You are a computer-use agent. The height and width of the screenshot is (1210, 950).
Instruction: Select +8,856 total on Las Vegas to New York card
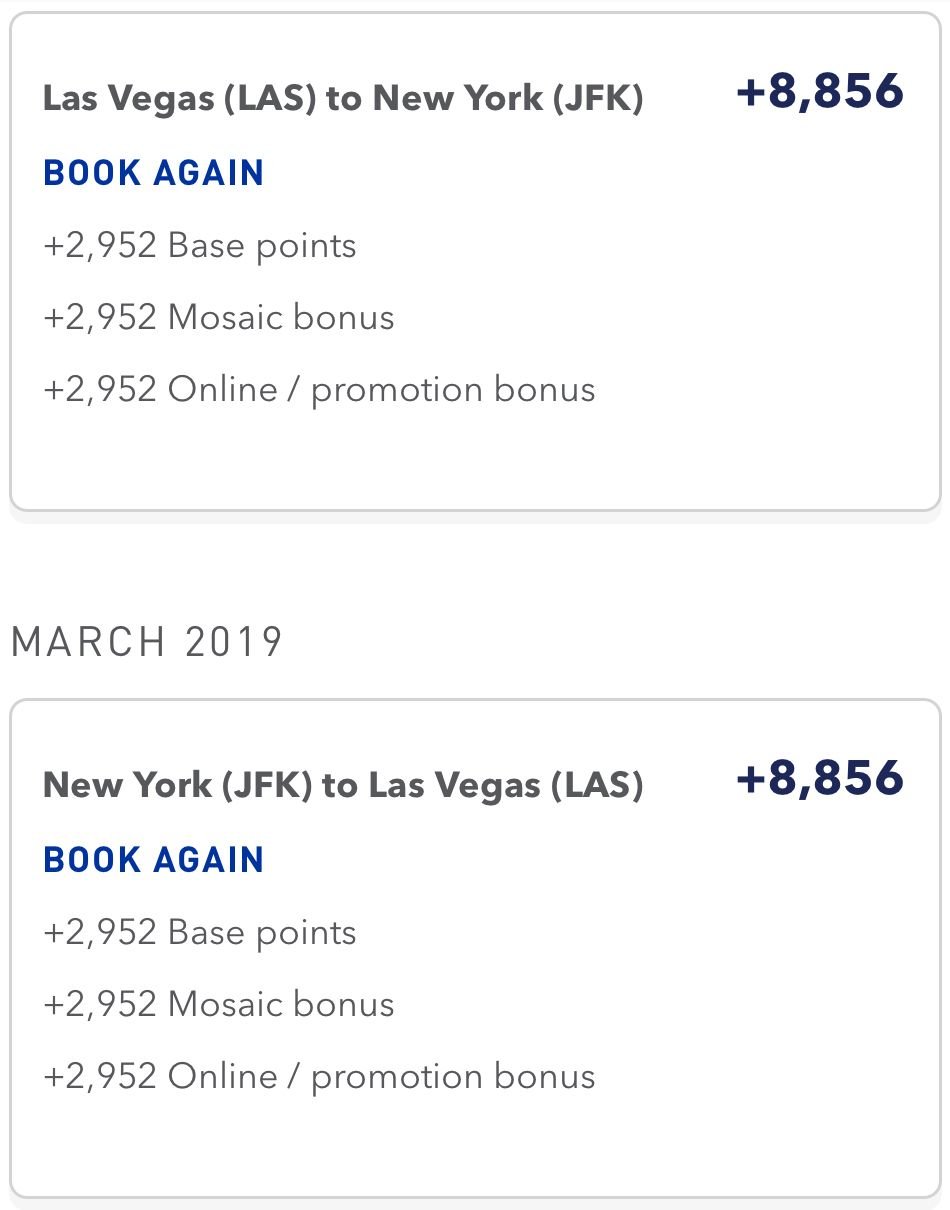(x=820, y=92)
